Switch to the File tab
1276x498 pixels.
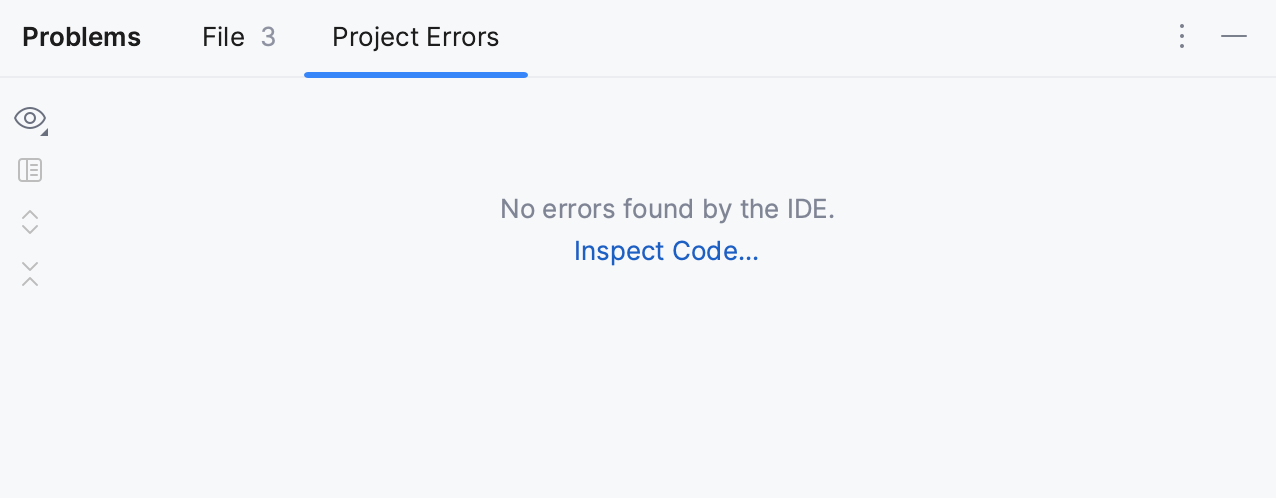pos(238,37)
